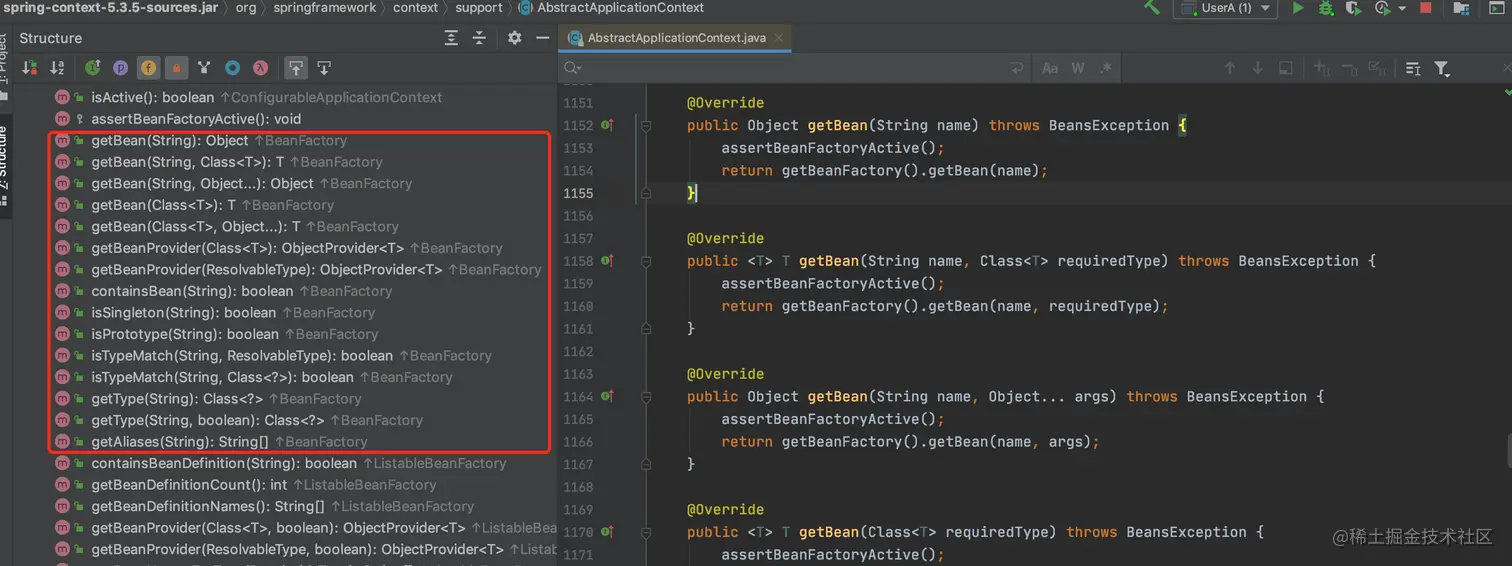Toggle Show Properties filter
Image resolution: width=1512 pixels, height=566 pixels.
(120, 68)
